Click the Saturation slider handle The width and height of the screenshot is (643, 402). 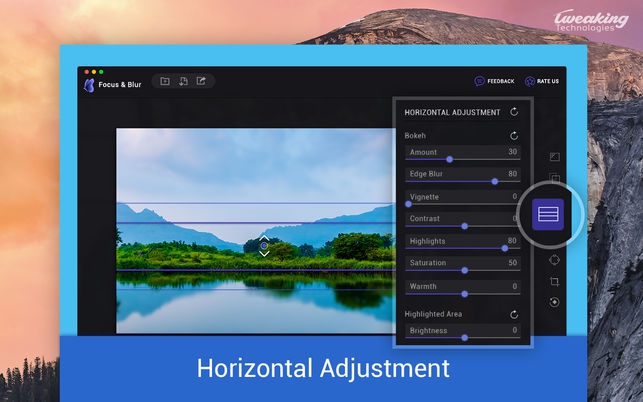click(x=465, y=270)
